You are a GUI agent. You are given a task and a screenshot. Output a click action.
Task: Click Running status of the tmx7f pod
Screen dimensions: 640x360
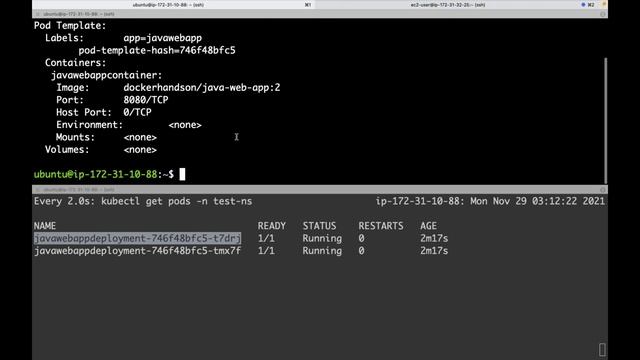pyautogui.click(x=322, y=251)
